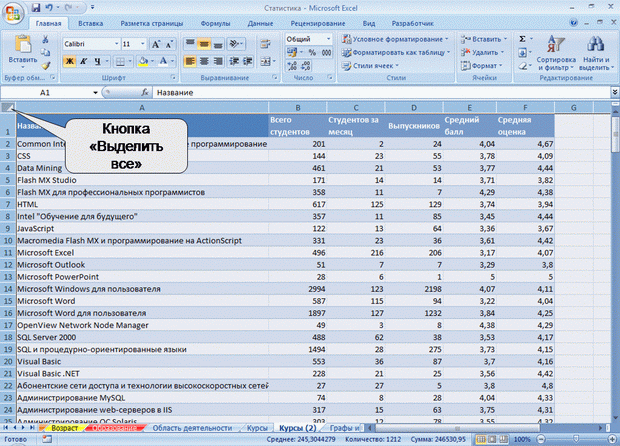
Task: Open the Курсы sheet tab
Action: click(x=257, y=428)
